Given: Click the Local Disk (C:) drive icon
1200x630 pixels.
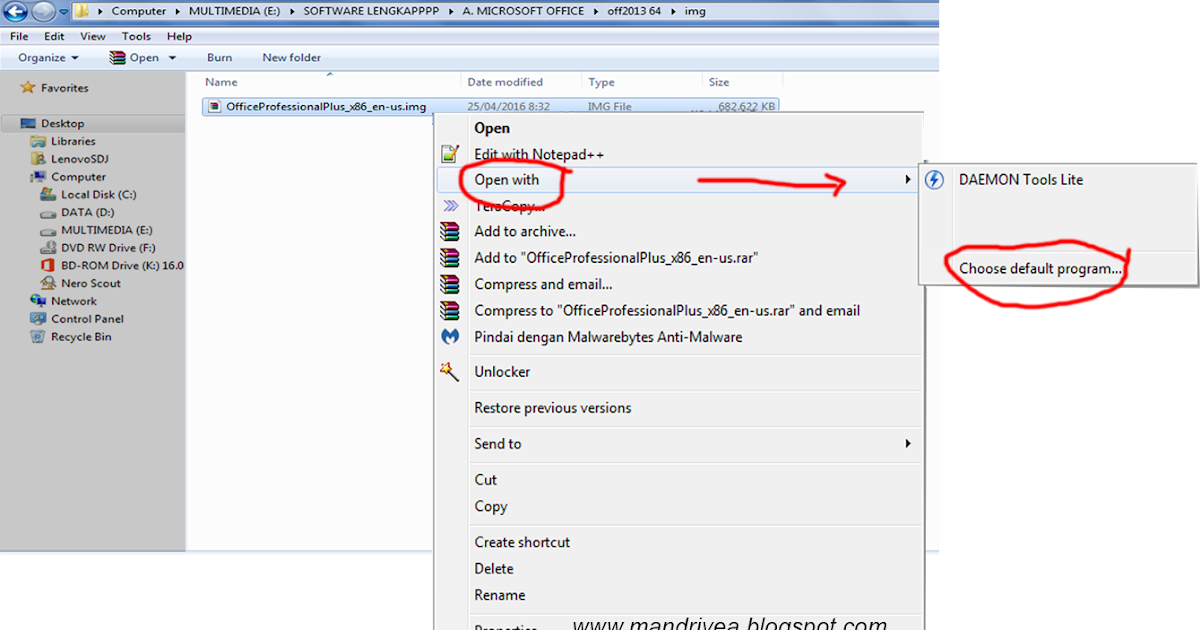Looking at the screenshot, I should 49,194.
